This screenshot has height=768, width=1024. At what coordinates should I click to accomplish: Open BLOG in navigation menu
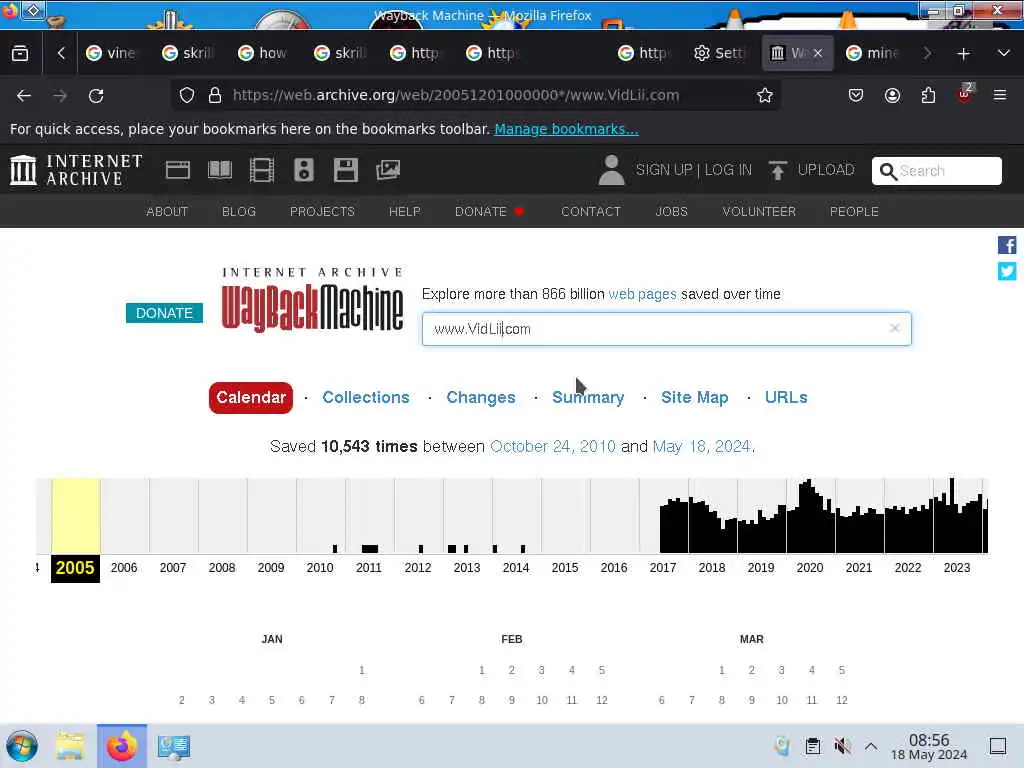click(x=238, y=212)
